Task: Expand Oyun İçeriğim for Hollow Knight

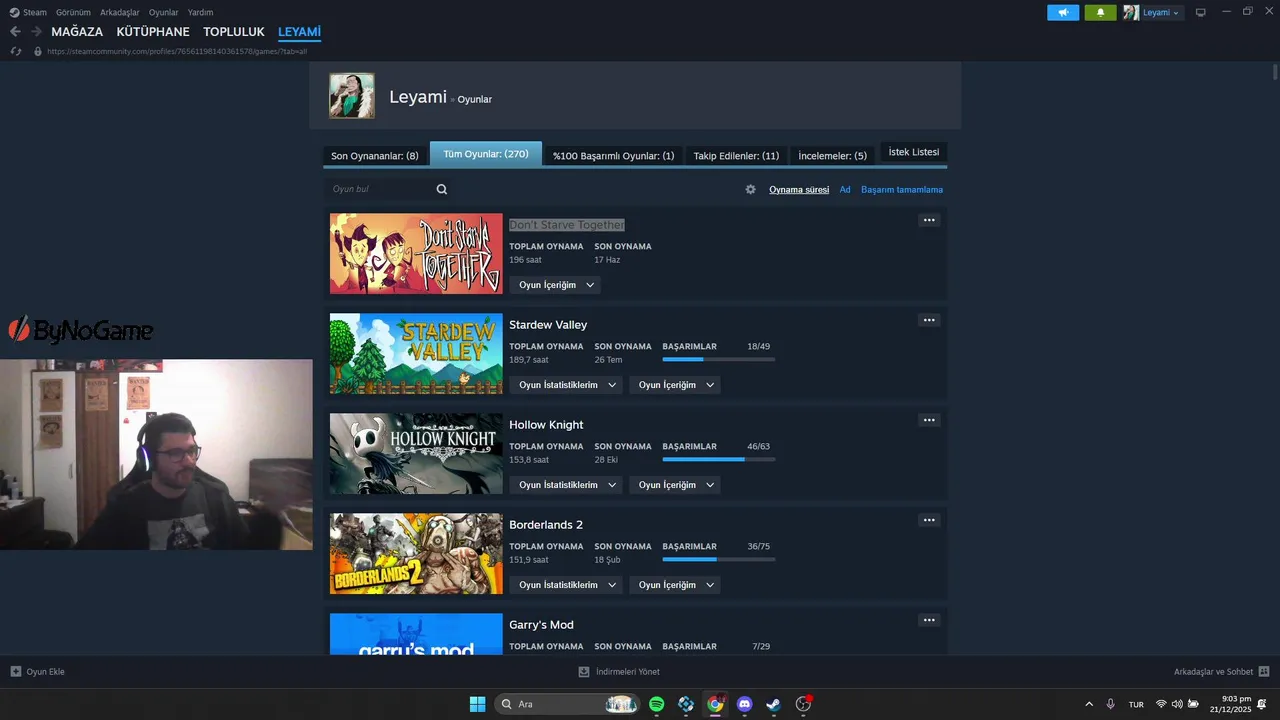Action: point(675,485)
